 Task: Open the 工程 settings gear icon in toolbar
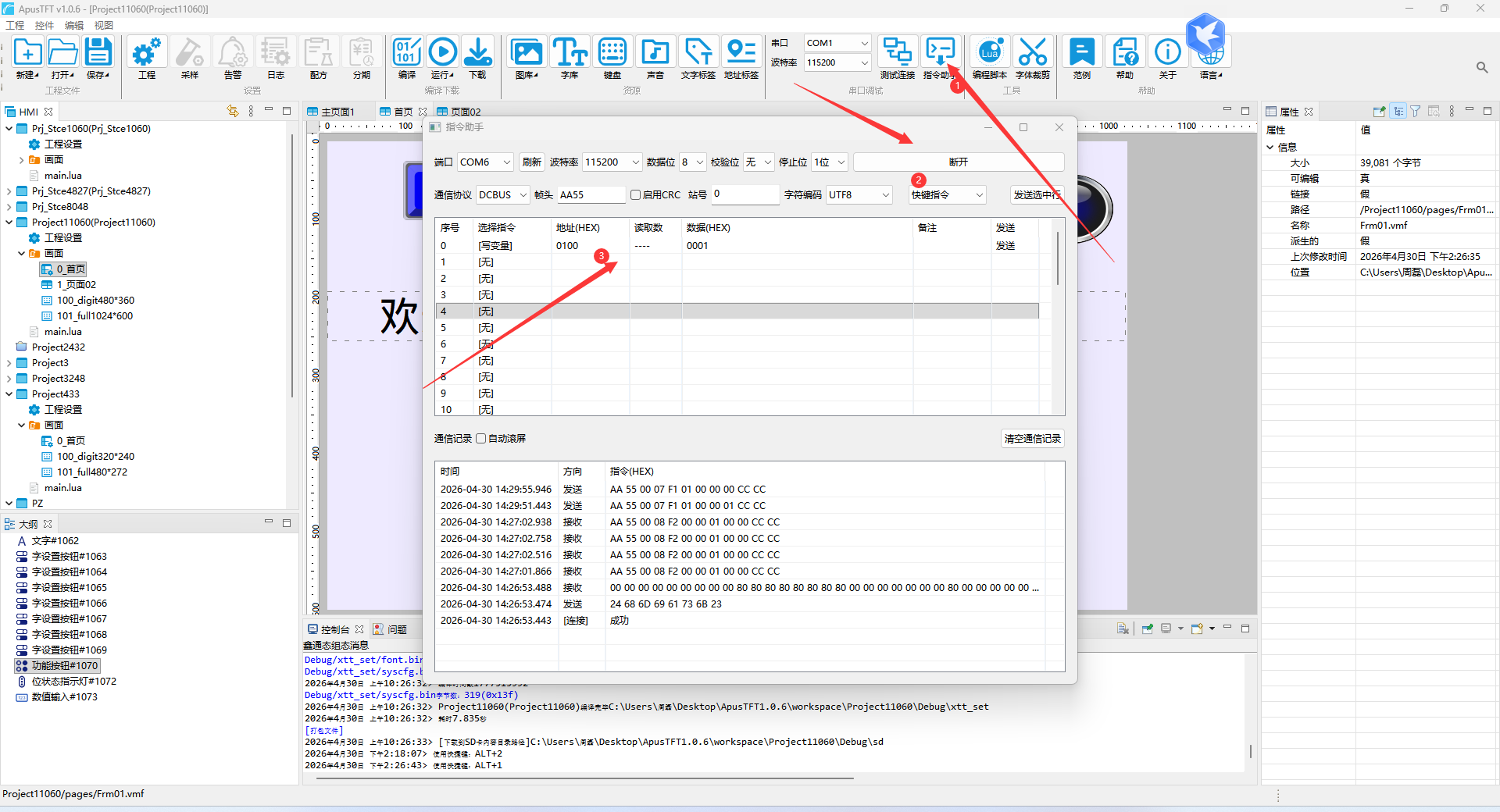click(x=147, y=52)
